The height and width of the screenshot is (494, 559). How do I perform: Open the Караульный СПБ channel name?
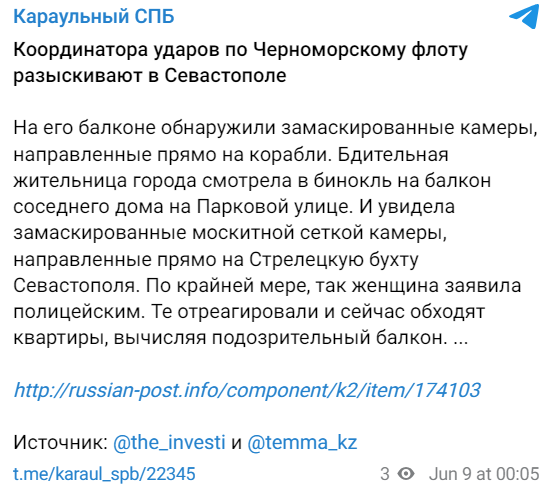(94, 16)
